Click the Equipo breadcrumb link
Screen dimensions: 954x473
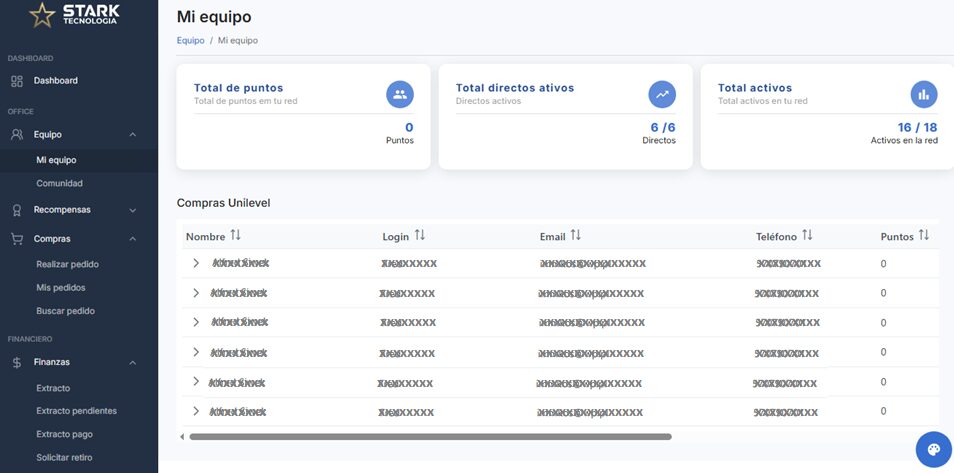point(190,40)
